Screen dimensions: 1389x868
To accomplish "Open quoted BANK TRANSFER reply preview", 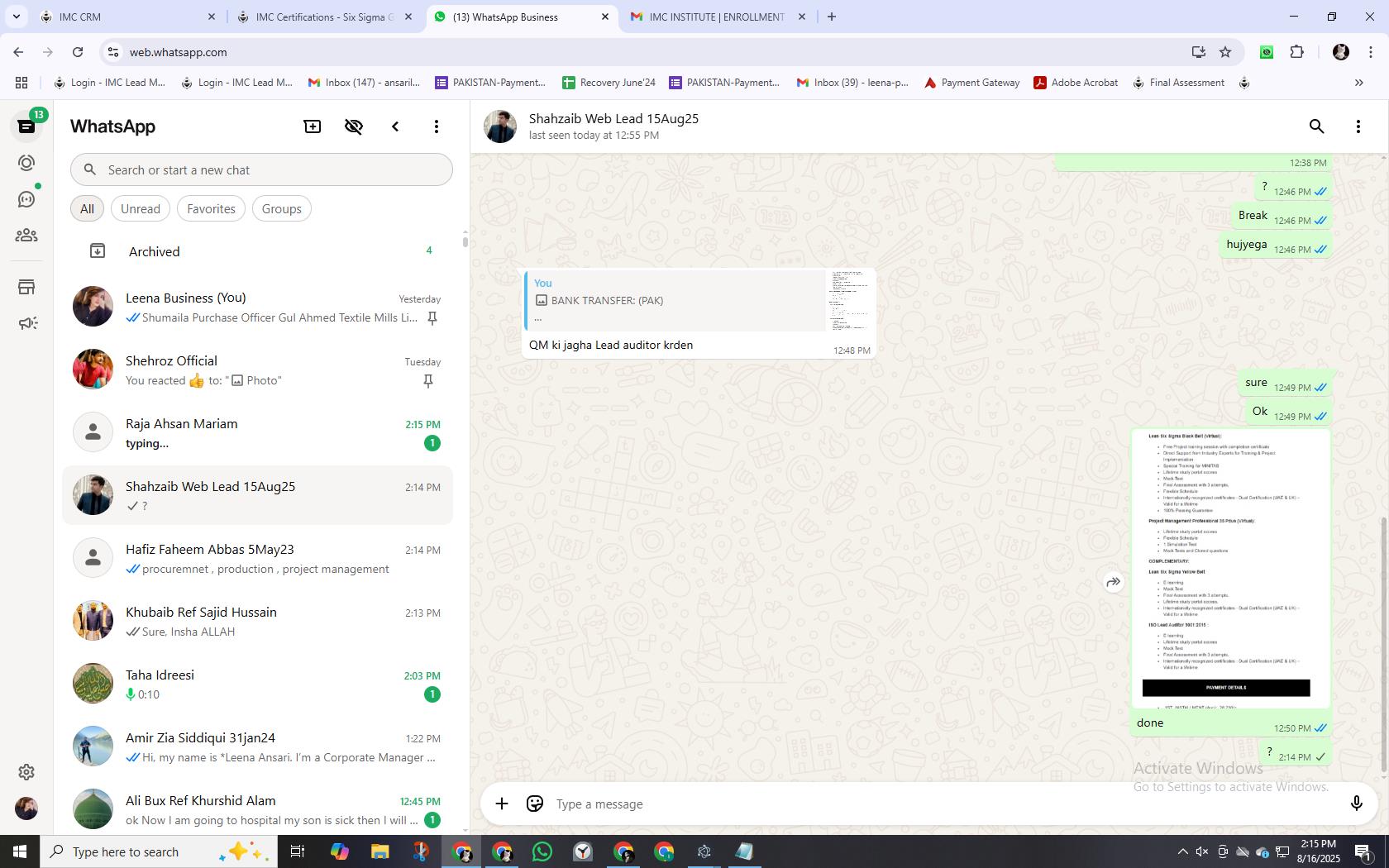I will click(x=699, y=301).
